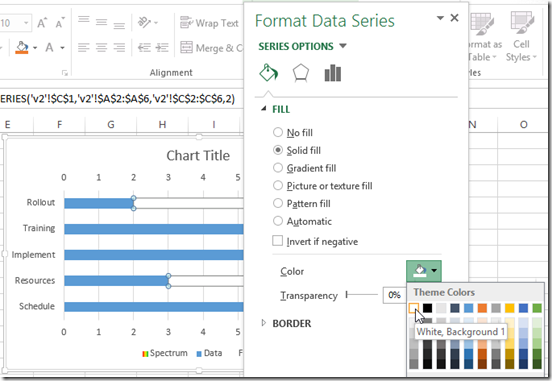This screenshot has width=552, height=381.
Task: Click the Fill Color paint bucket in ribbon
Action: [x=22, y=47]
